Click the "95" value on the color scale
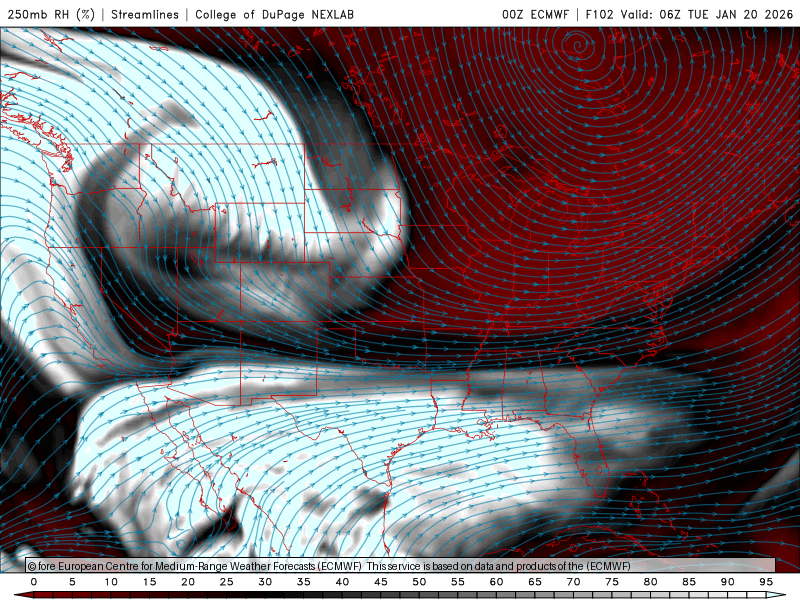The width and height of the screenshot is (800, 600). click(766, 582)
